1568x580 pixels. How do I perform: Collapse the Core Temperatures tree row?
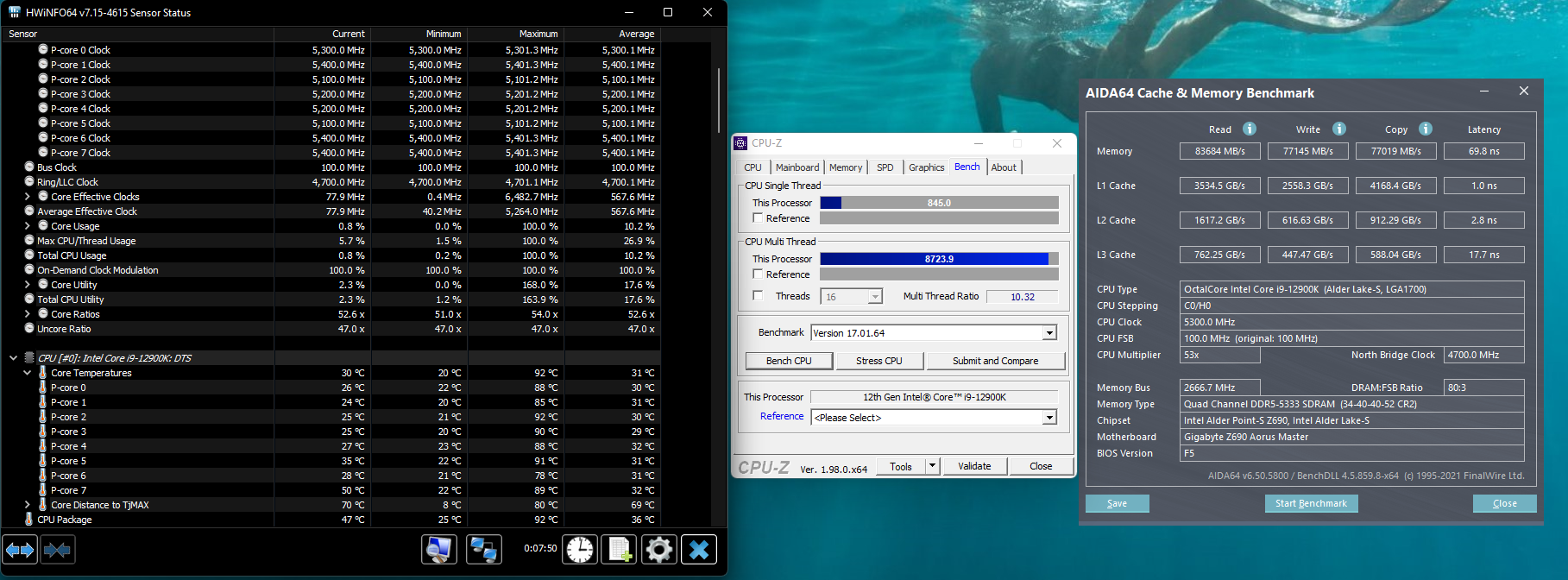click(x=27, y=372)
